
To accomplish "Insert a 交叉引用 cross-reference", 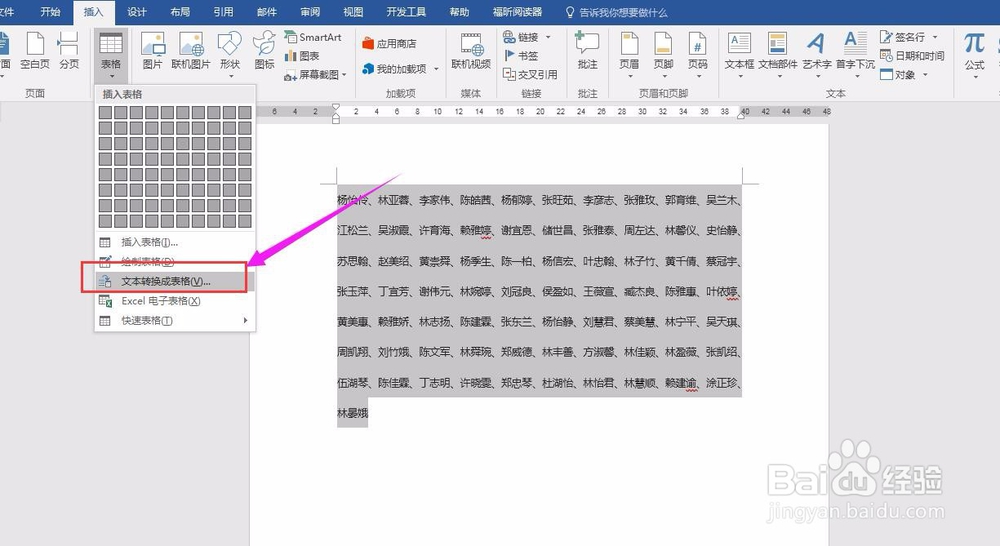I will coord(530,75).
